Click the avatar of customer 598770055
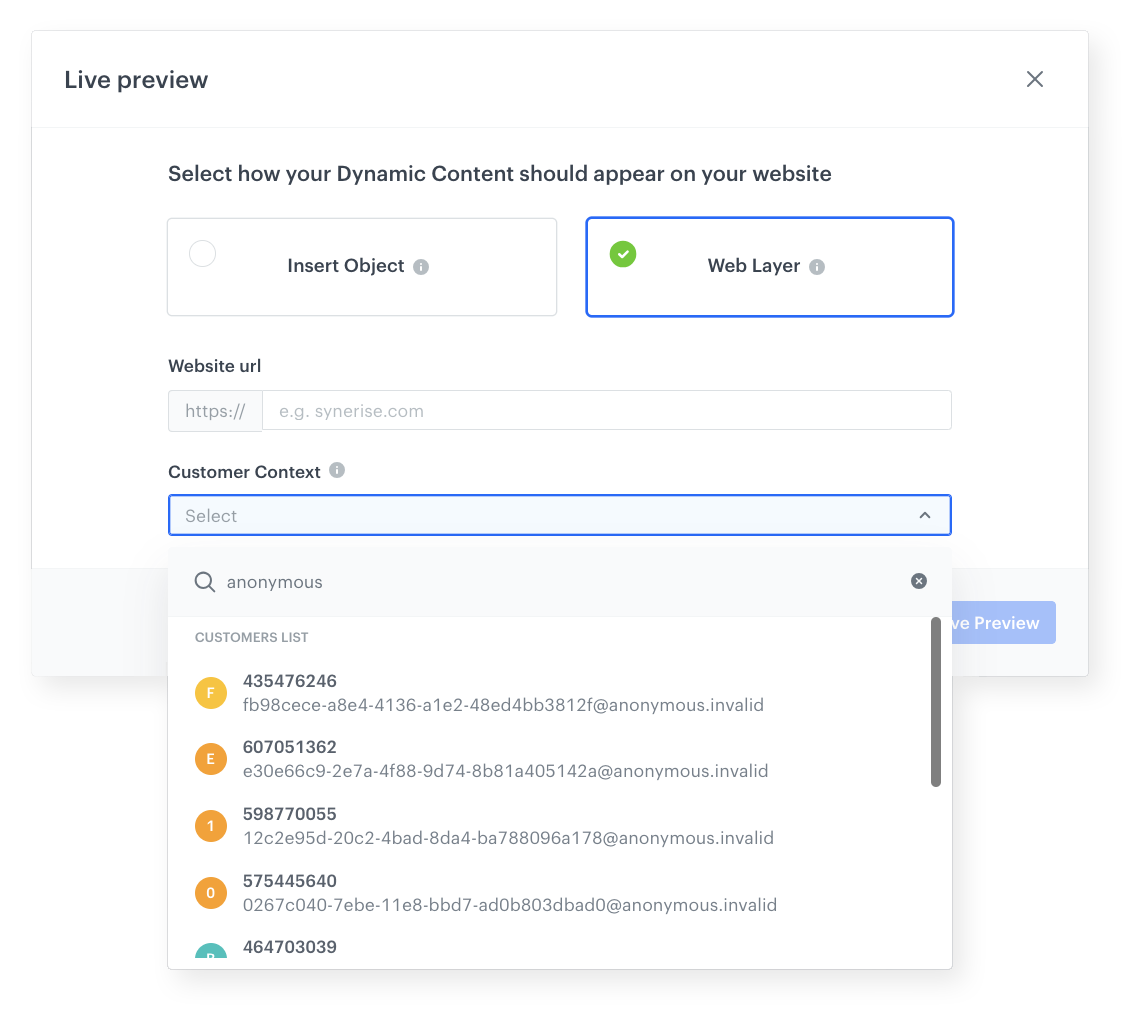The height and width of the screenshot is (1025, 1127). pyautogui.click(x=210, y=825)
